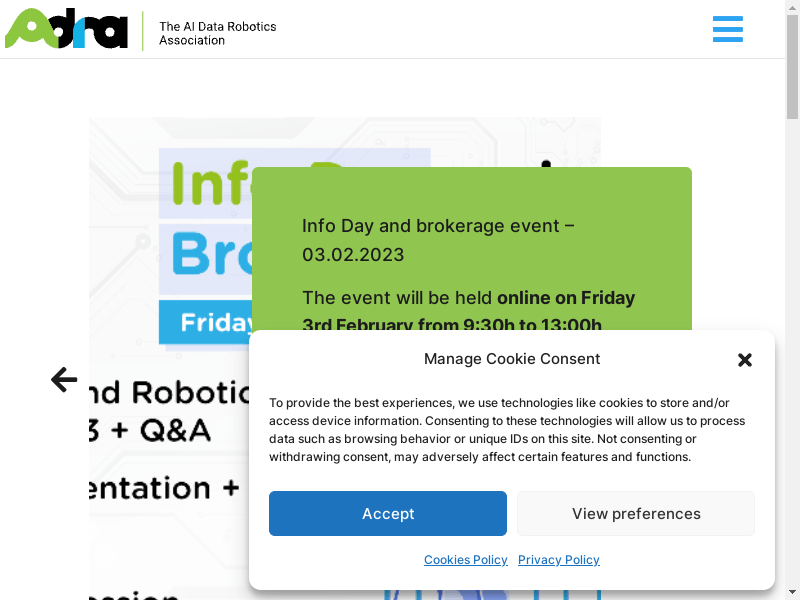This screenshot has width=800, height=600.
Task: Click the scrollbar up arrow
Action: click(x=792, y=6)
